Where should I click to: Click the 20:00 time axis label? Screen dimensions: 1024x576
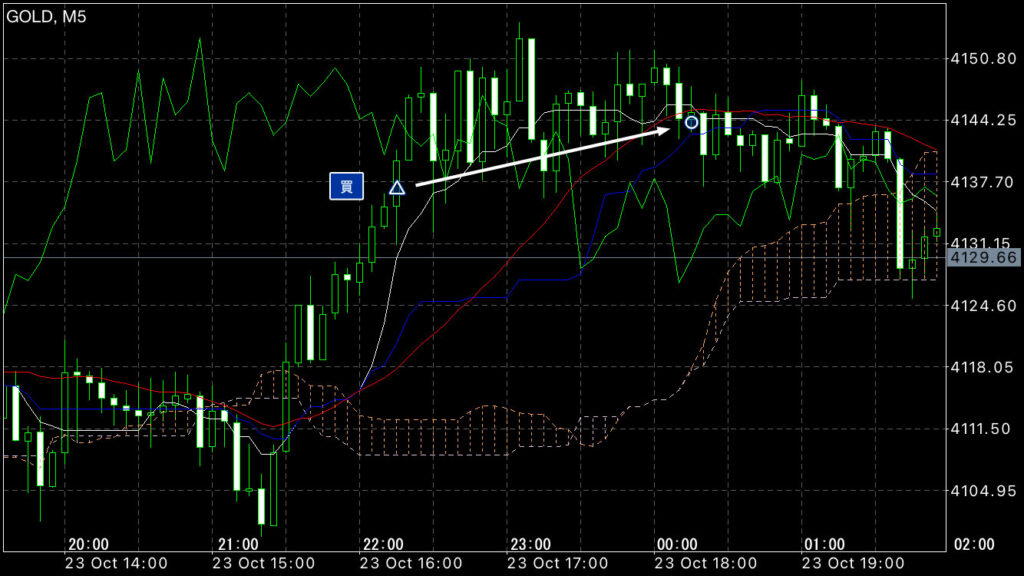click(89, 544)
